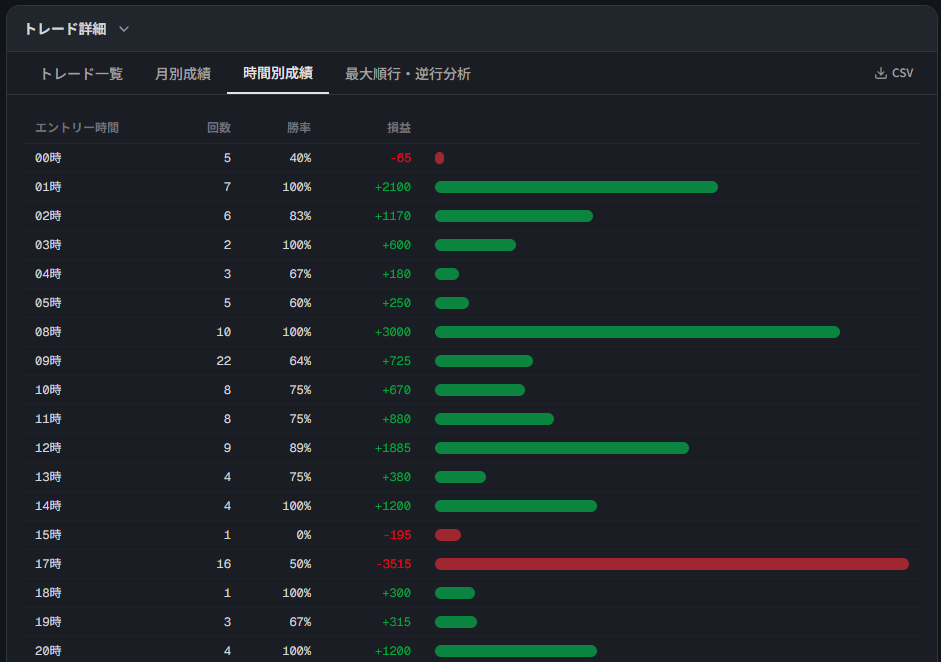Click the +315 profit value
This screenshot has height=662, width=941.
coord(396,622)
